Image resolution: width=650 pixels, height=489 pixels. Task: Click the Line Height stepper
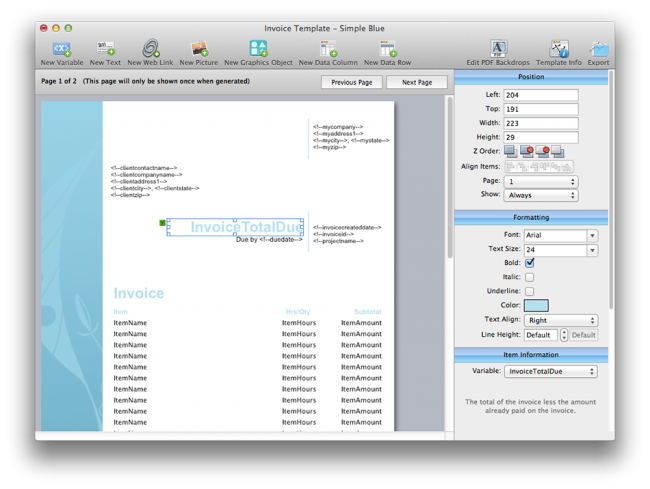pos(564,335)
